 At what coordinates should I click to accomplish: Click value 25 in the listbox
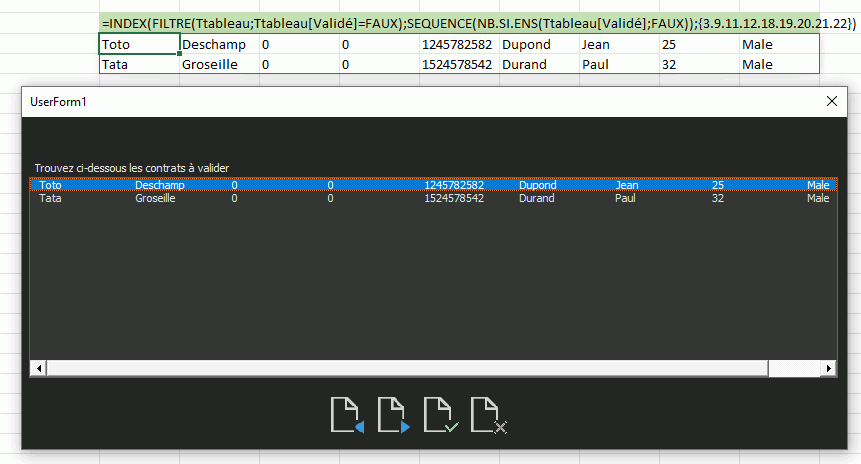click(x=718, y=185)
